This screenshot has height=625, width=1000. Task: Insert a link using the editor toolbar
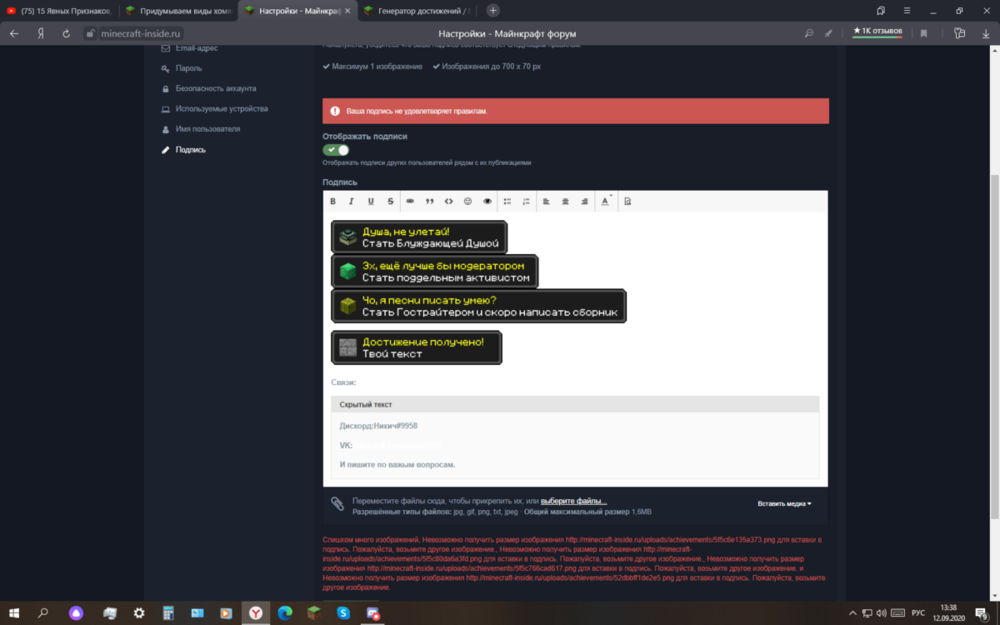click(x=410, y=202)
